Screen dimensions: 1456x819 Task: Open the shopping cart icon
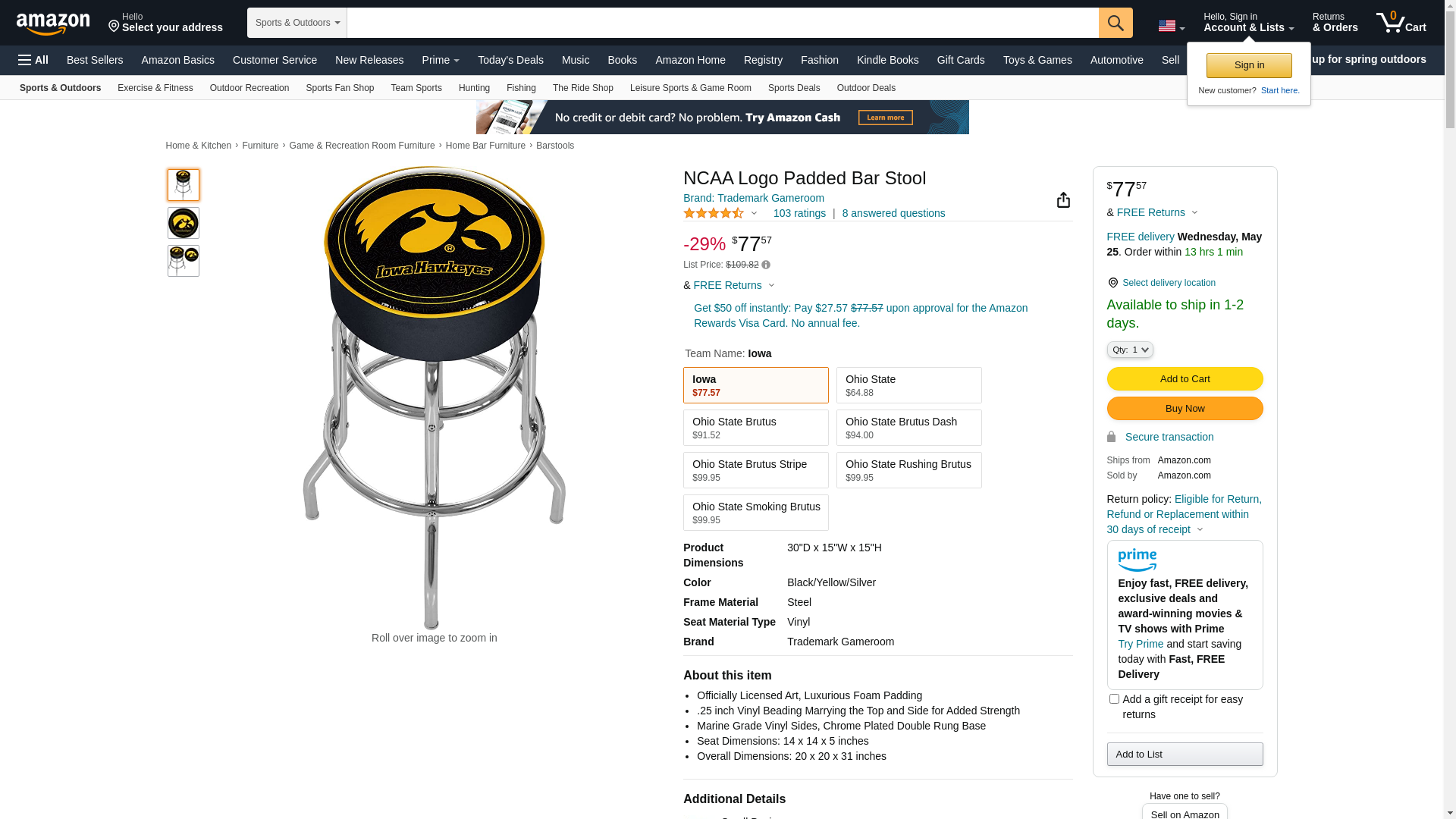(x=1401, y=23)
